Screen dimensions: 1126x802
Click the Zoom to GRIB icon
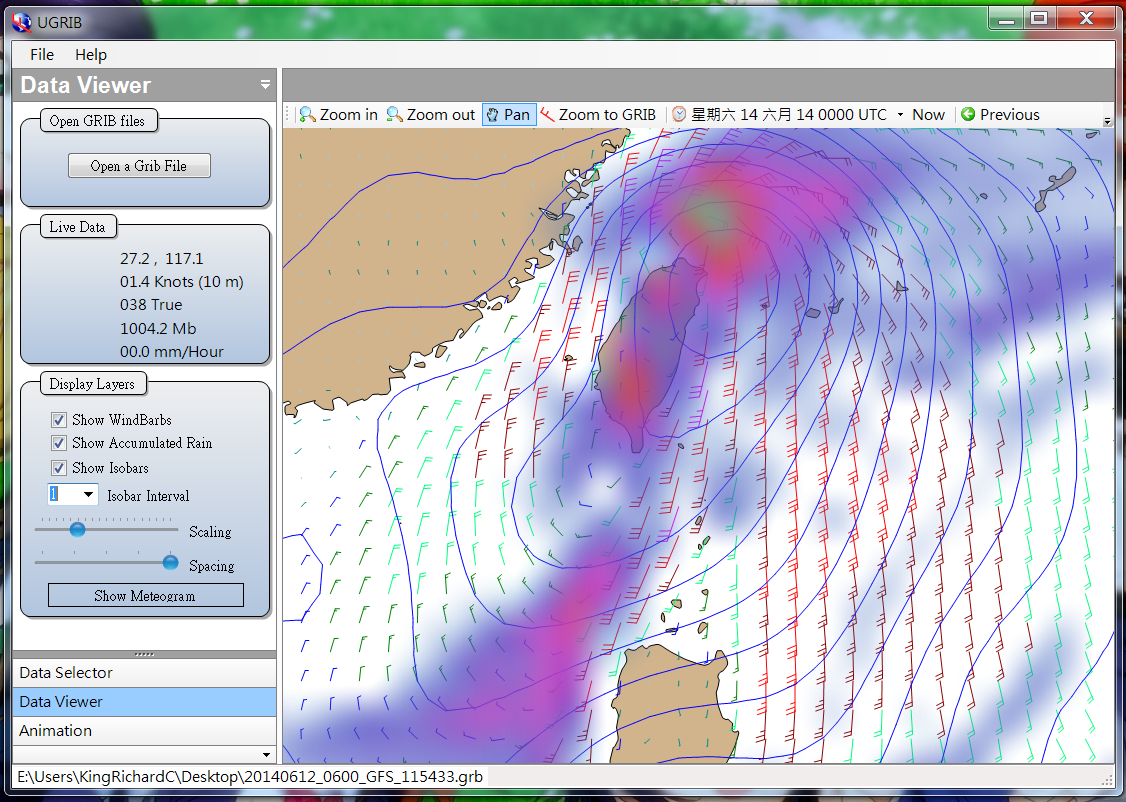[548, 115]
